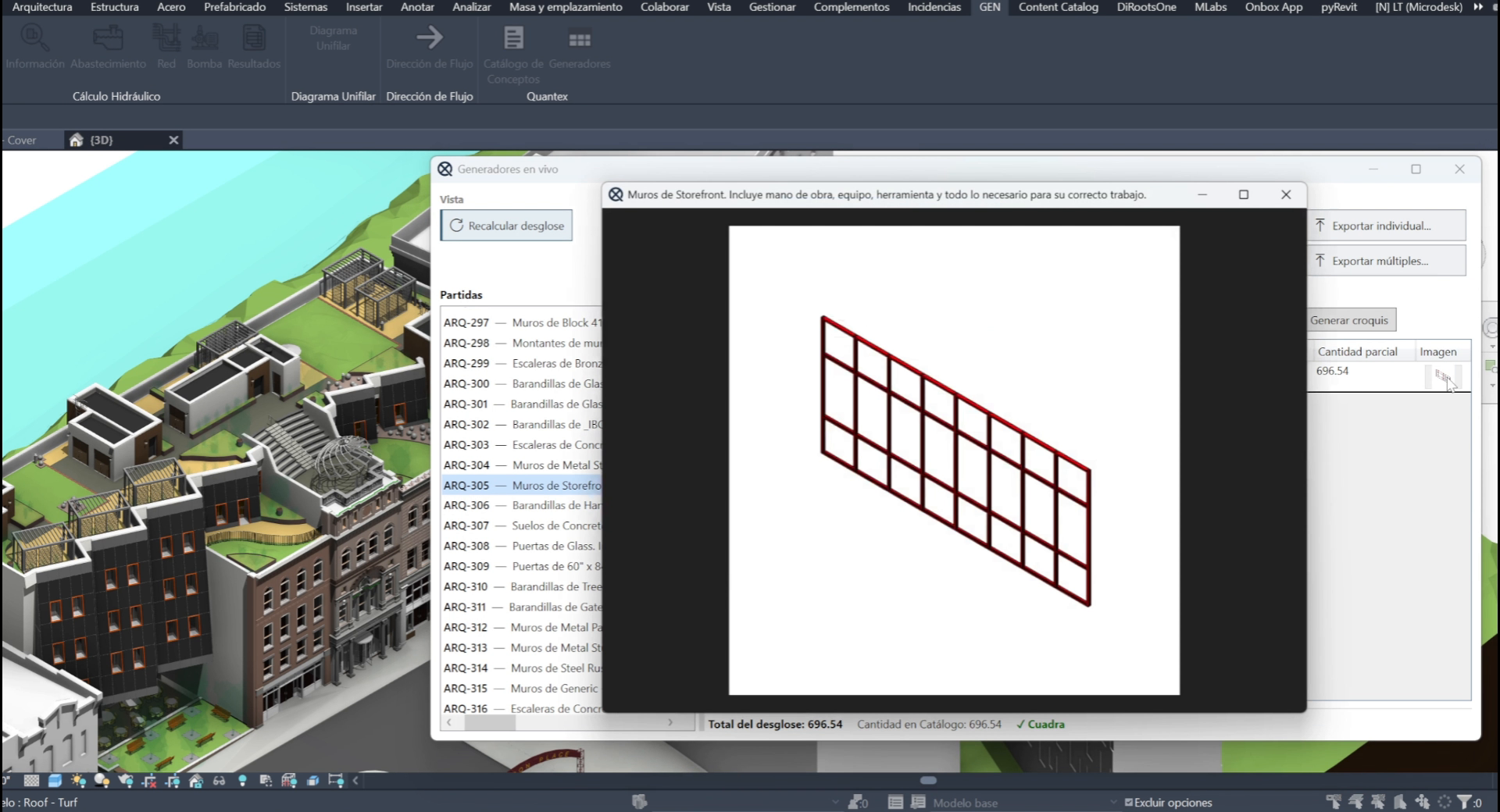
Task: Collapse view control bar chevron
Action: click(x=355, y=781)
